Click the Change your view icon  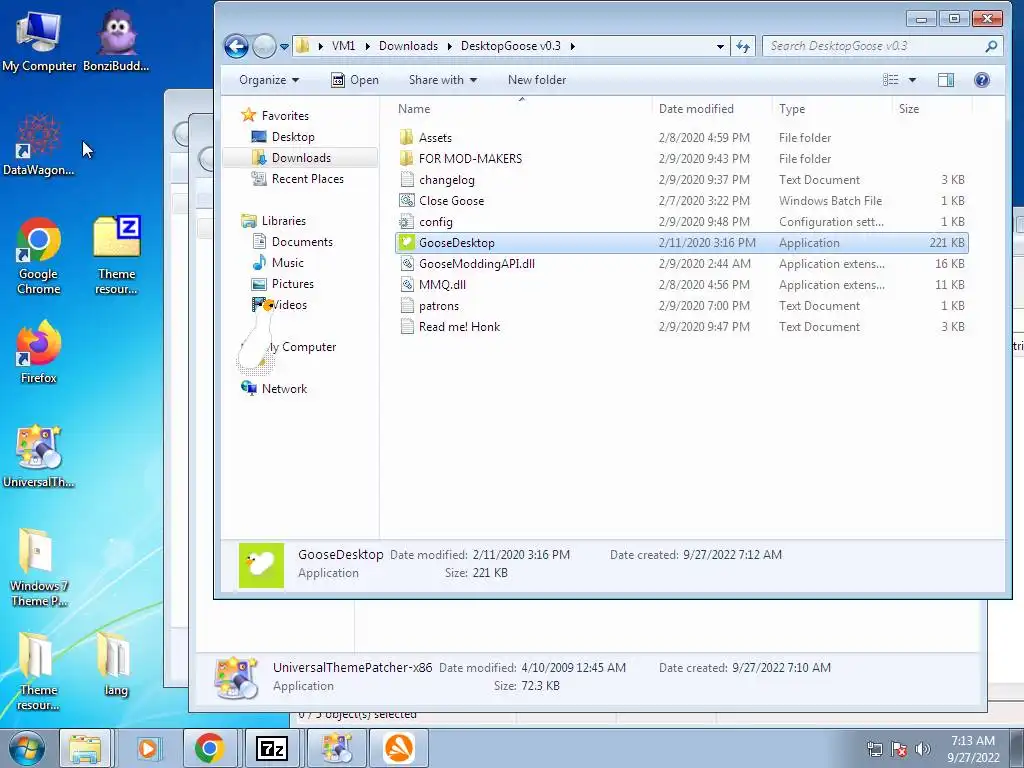point(891,80)
